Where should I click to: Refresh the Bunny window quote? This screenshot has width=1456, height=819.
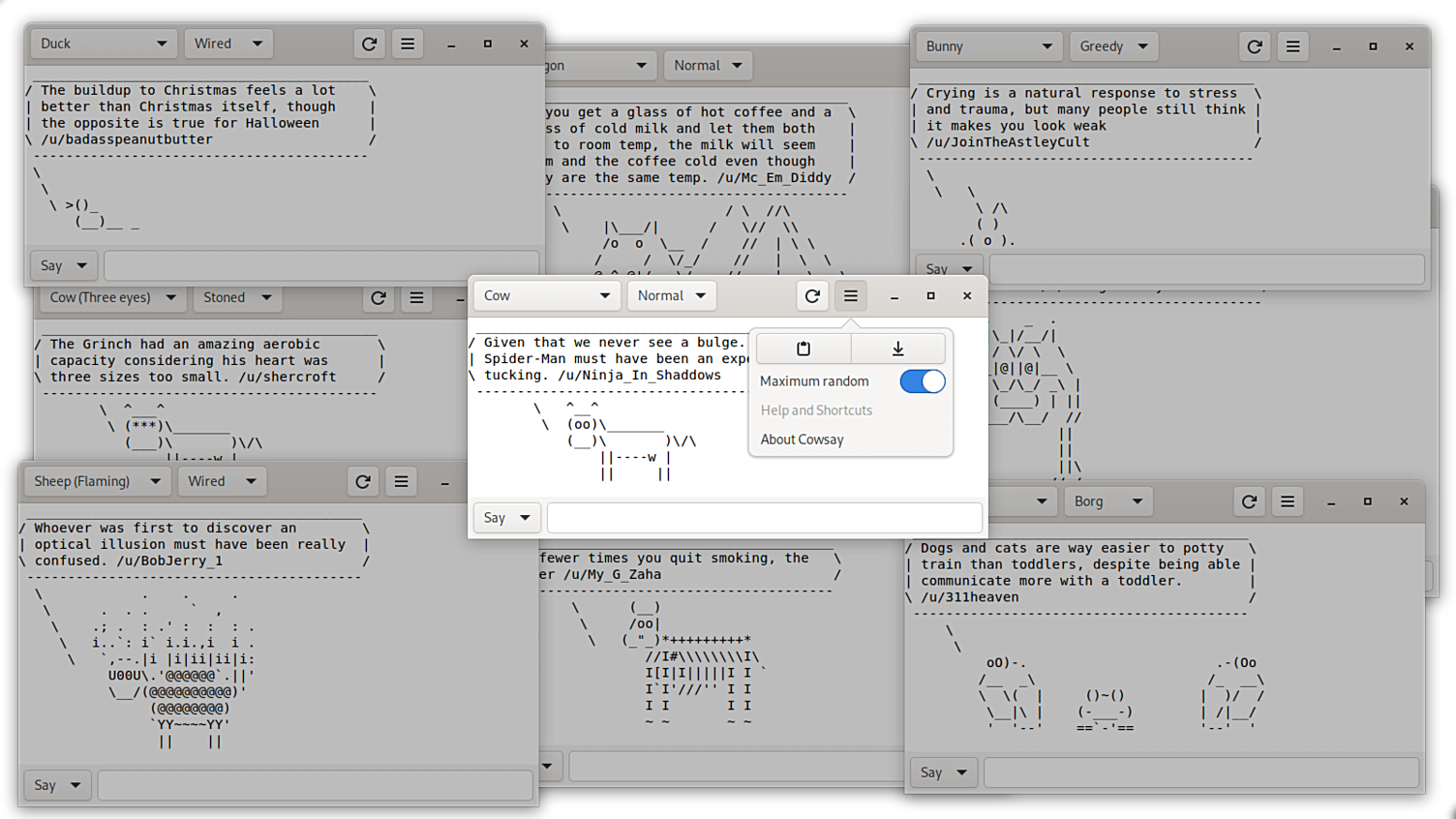tap(1255, 45)
